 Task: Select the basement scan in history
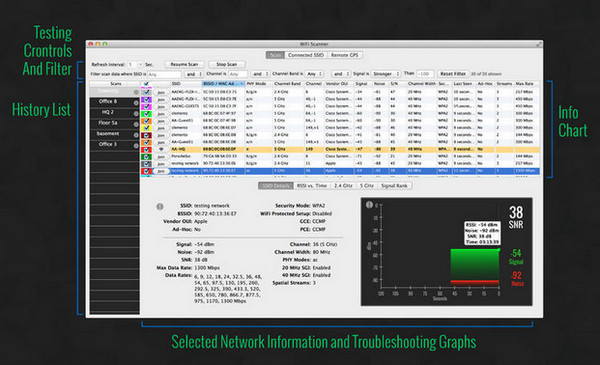[114, 134]
